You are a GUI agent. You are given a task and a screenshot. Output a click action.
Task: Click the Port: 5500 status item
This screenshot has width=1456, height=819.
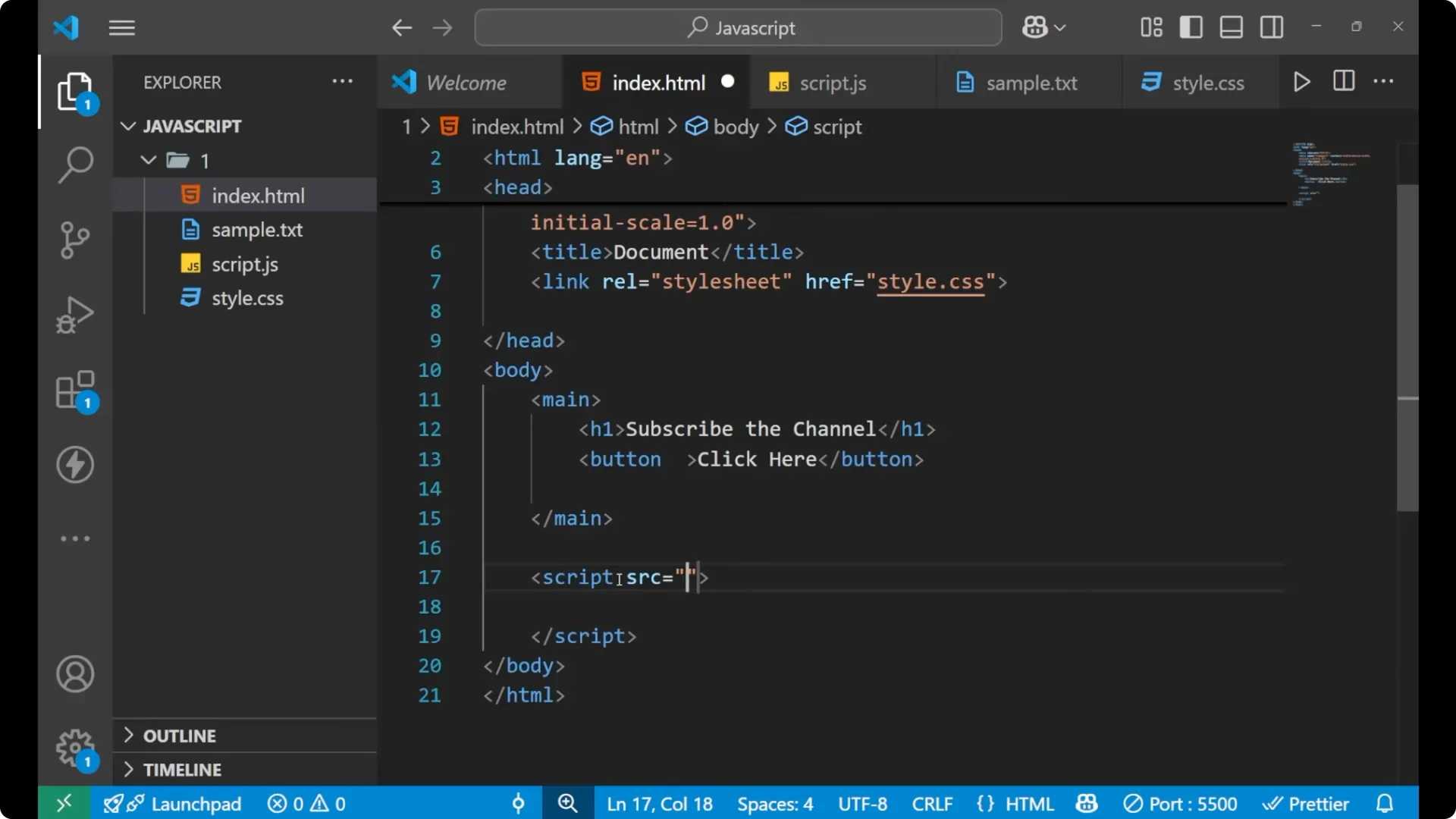point(1181,803)
